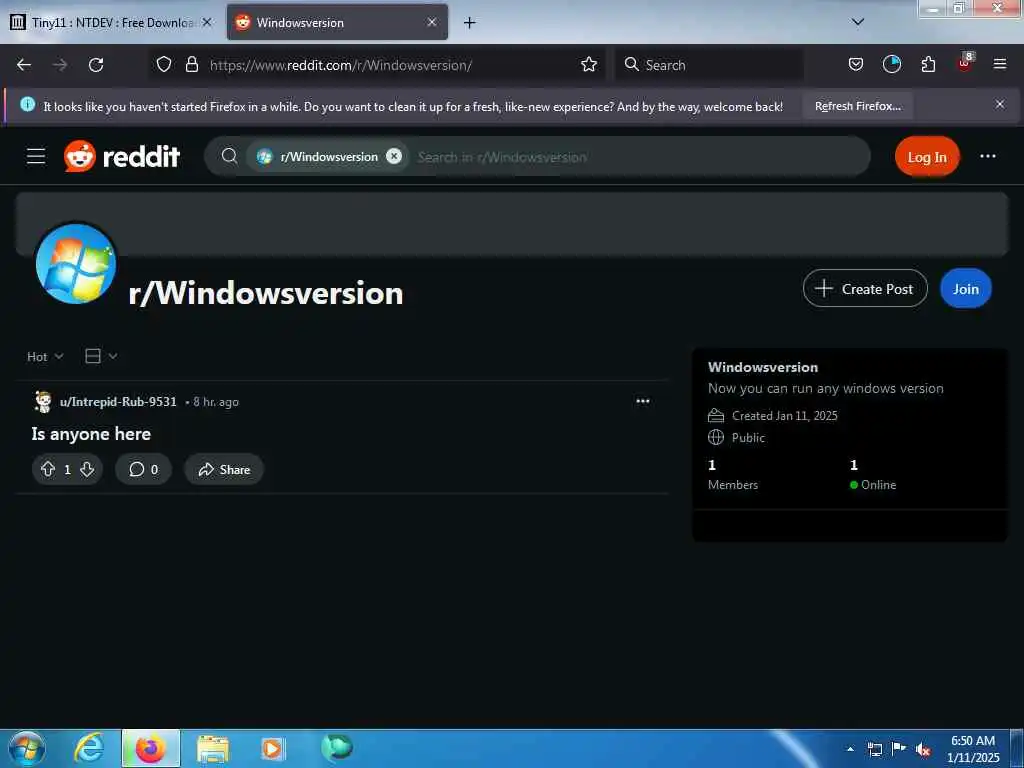Remove the r/Windowsversion search filter chip

coord(394,156)
